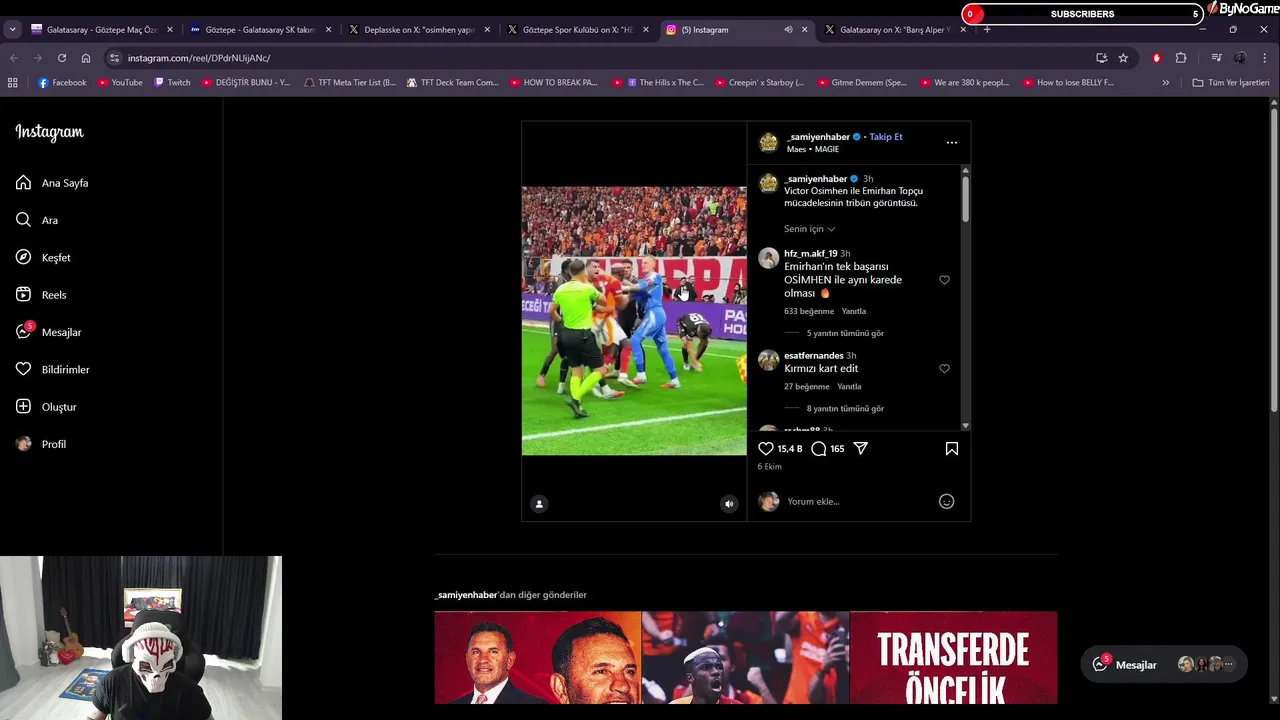This screenshot has width=1280, height=720.
Task: Open TRANSFERDE ÖNCELİK post thumbnail
Action: point(953,658)
